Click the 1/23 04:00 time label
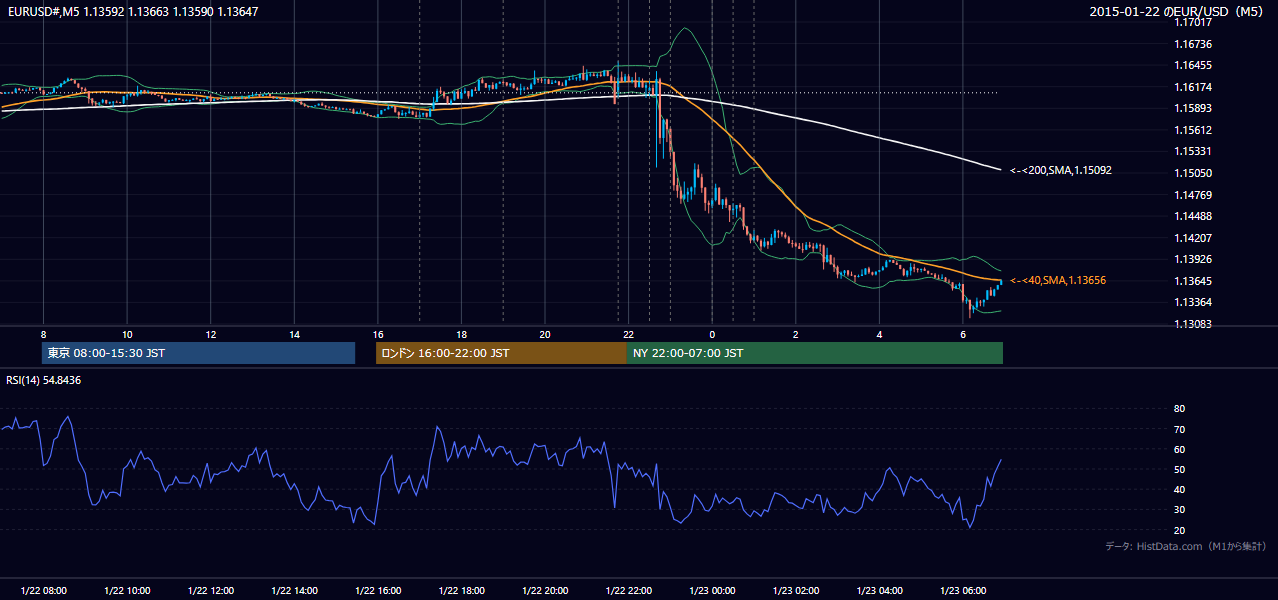 880,591
